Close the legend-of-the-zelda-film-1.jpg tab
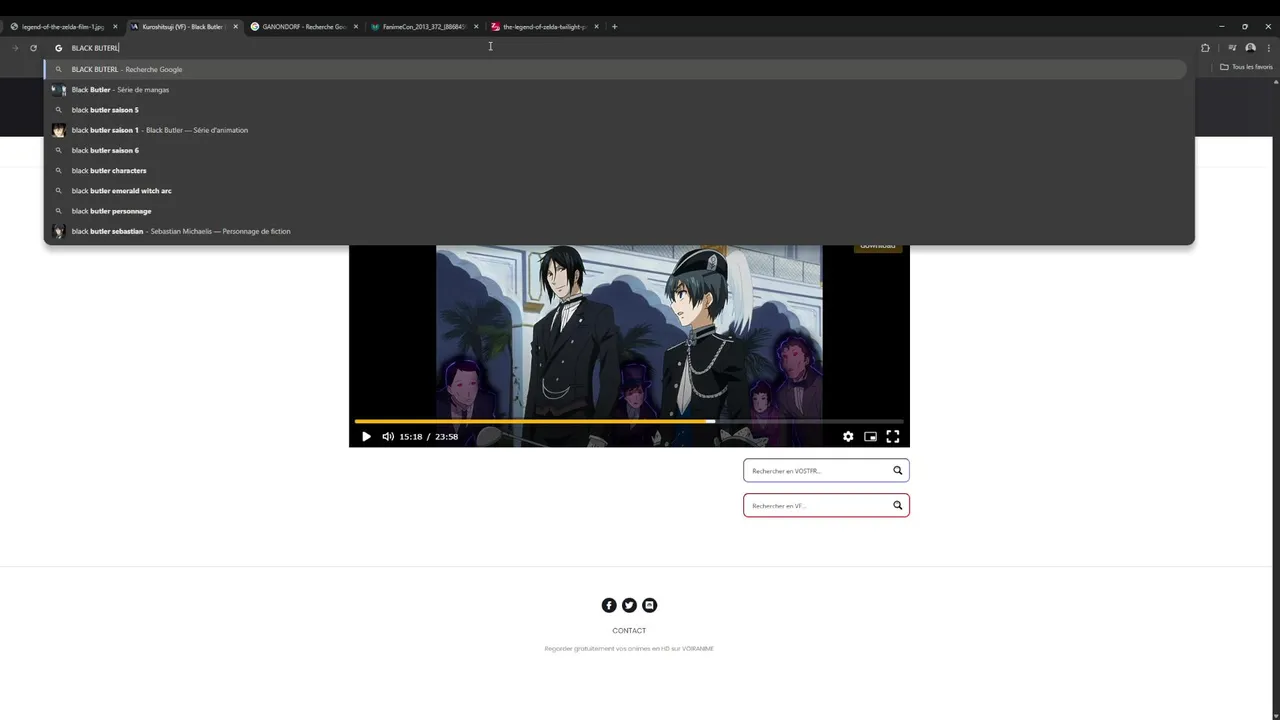The height and width of the screenshot is (720, 1280). (115, 27)
